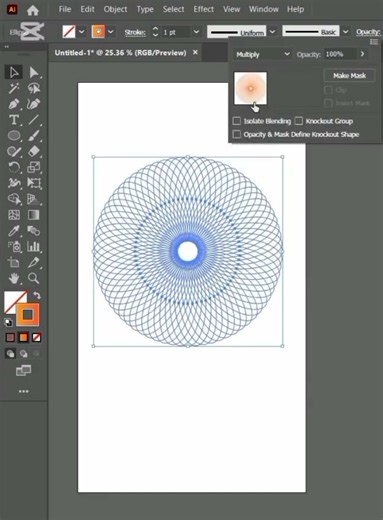
Task: Open the File menu
Action: point(65,9)
